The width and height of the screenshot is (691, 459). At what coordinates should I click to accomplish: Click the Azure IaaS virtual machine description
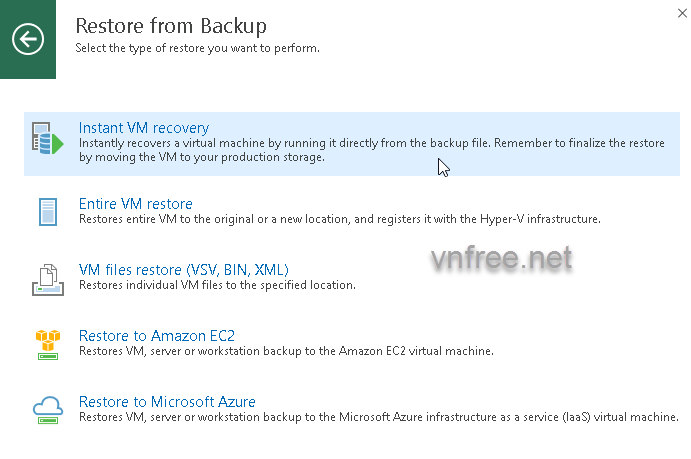coord(378,417)
